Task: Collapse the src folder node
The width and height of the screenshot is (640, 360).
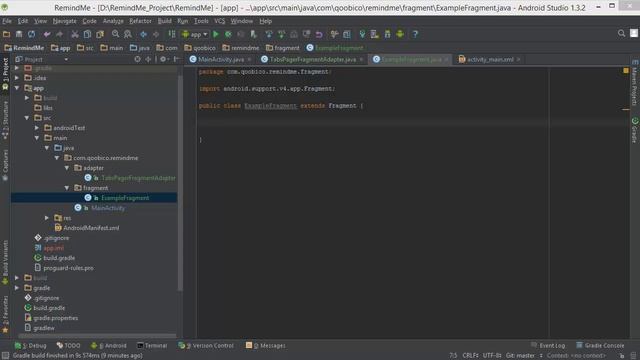Action: pyautogui.click(x=27, y=118)
